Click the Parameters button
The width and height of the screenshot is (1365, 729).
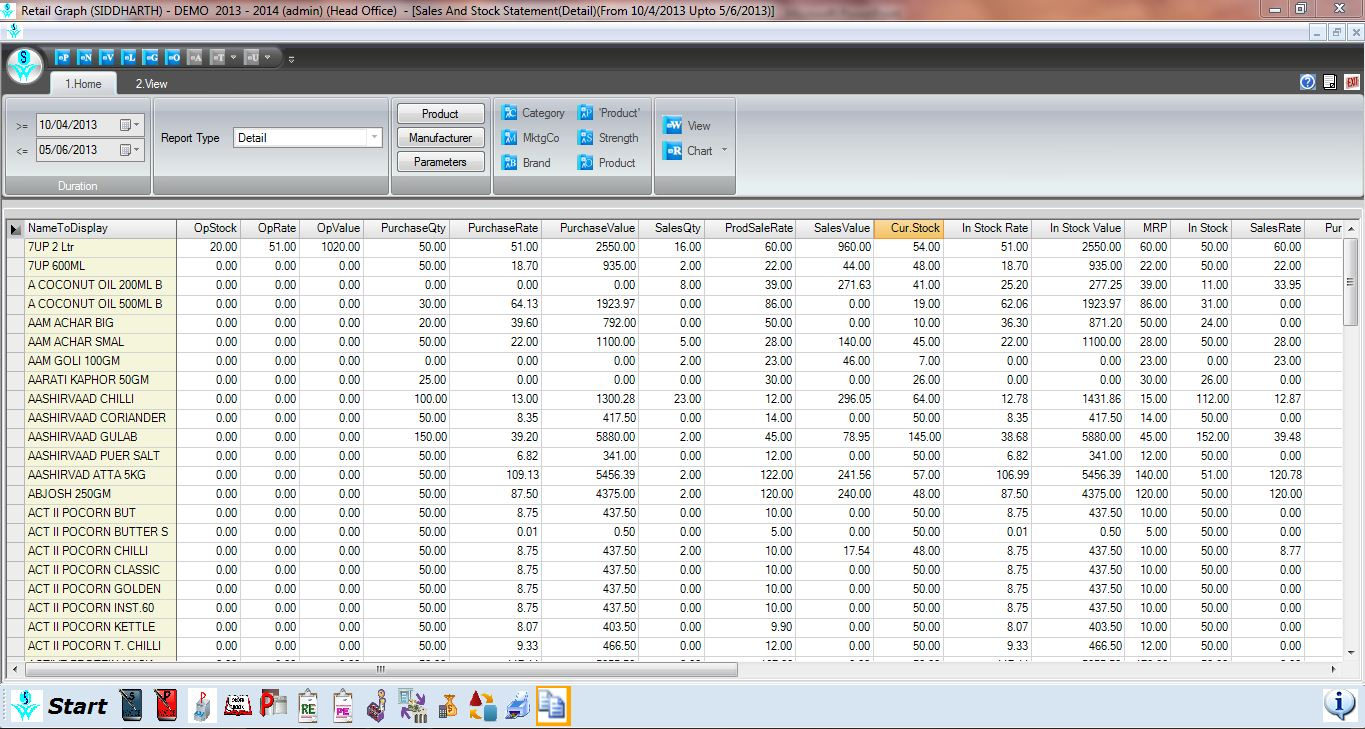(x=440, y=162)
